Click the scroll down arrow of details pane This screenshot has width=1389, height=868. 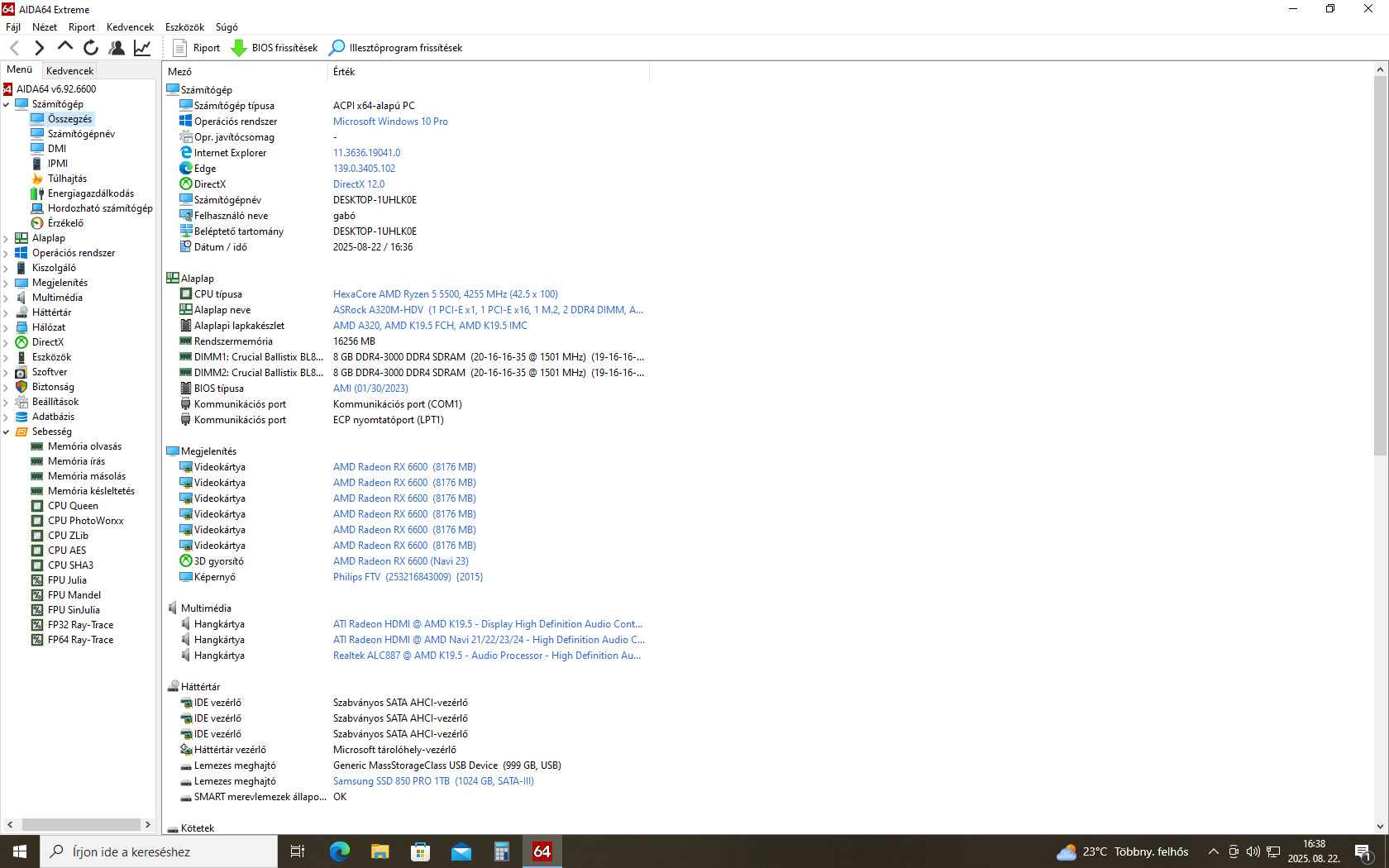[1380, 827]
